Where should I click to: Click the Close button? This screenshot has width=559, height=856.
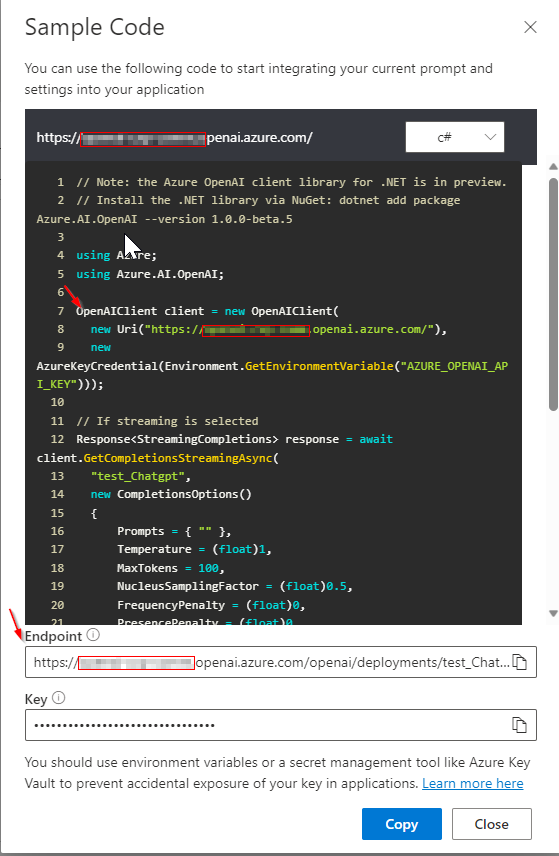492,824
